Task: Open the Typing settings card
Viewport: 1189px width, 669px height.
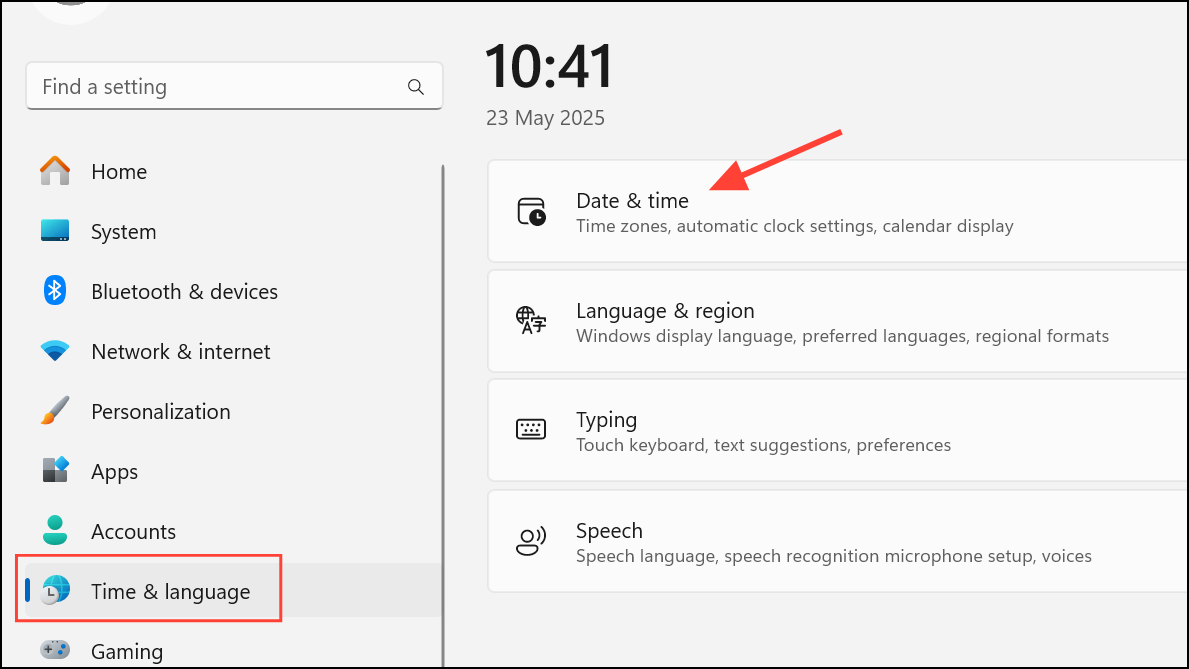Action: click(838, 430)
